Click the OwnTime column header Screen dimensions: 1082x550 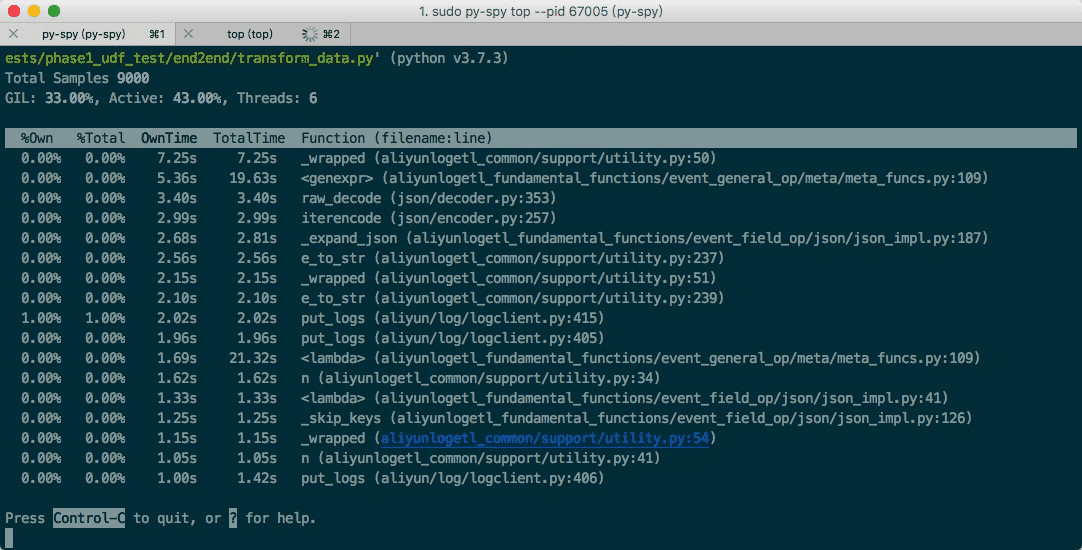(x=169, y=138)
